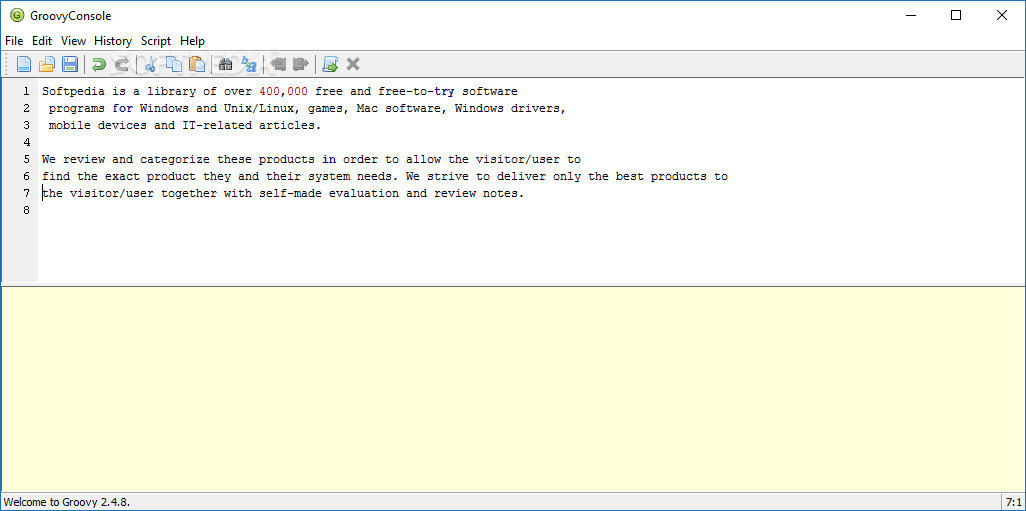Click "self-made evaluation" on line 7

(328, 194)
